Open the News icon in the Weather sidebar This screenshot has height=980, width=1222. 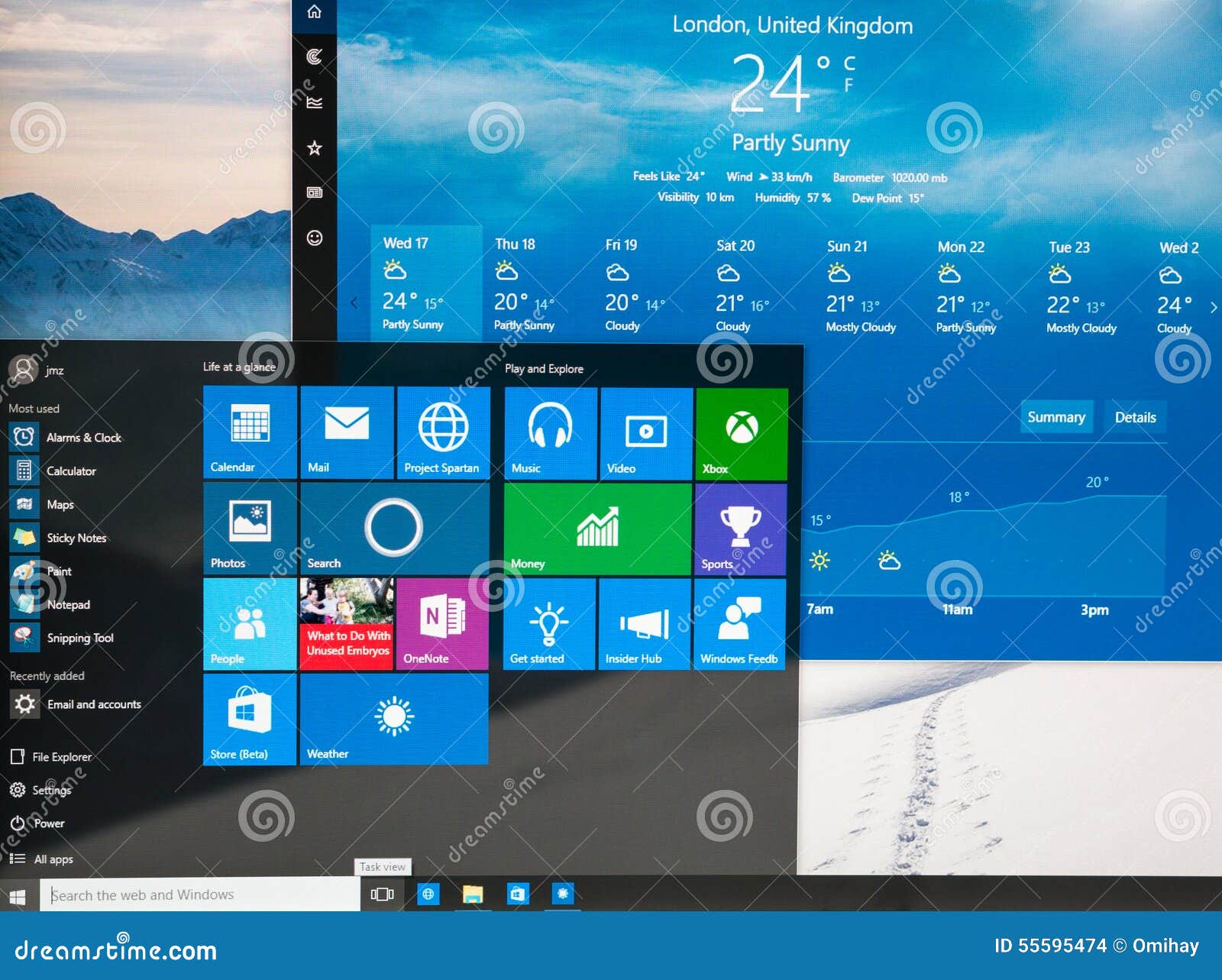[x=314, y=192]
